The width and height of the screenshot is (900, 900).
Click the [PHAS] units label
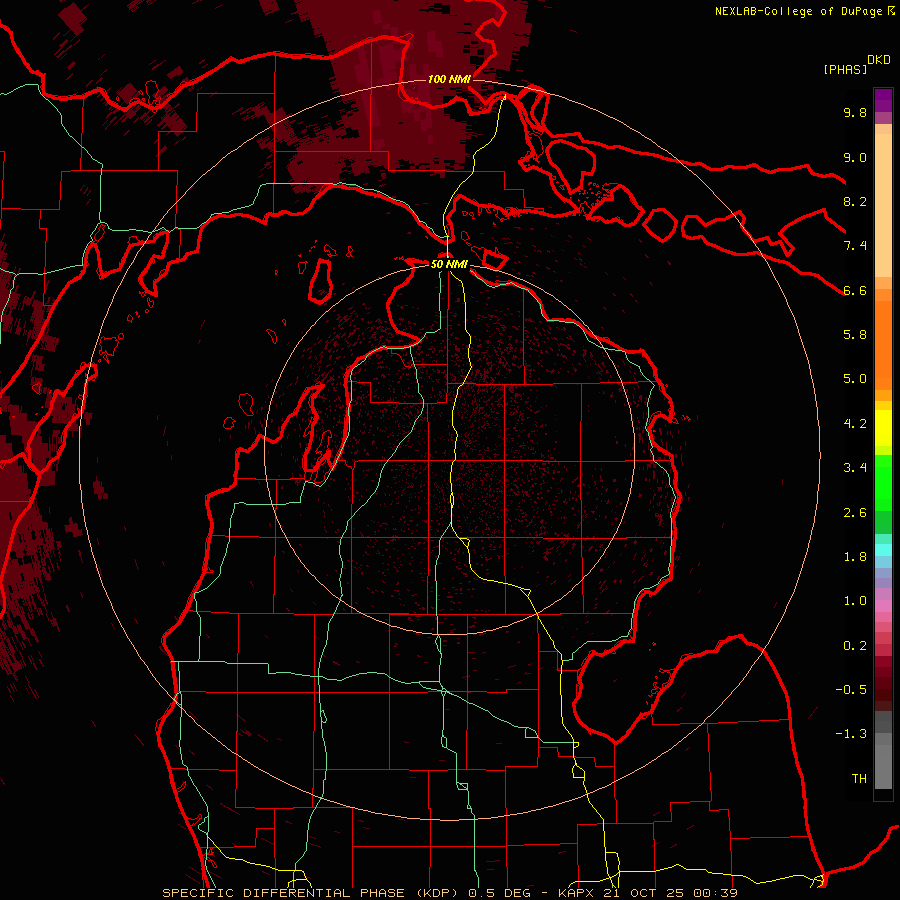click(845, 69)
